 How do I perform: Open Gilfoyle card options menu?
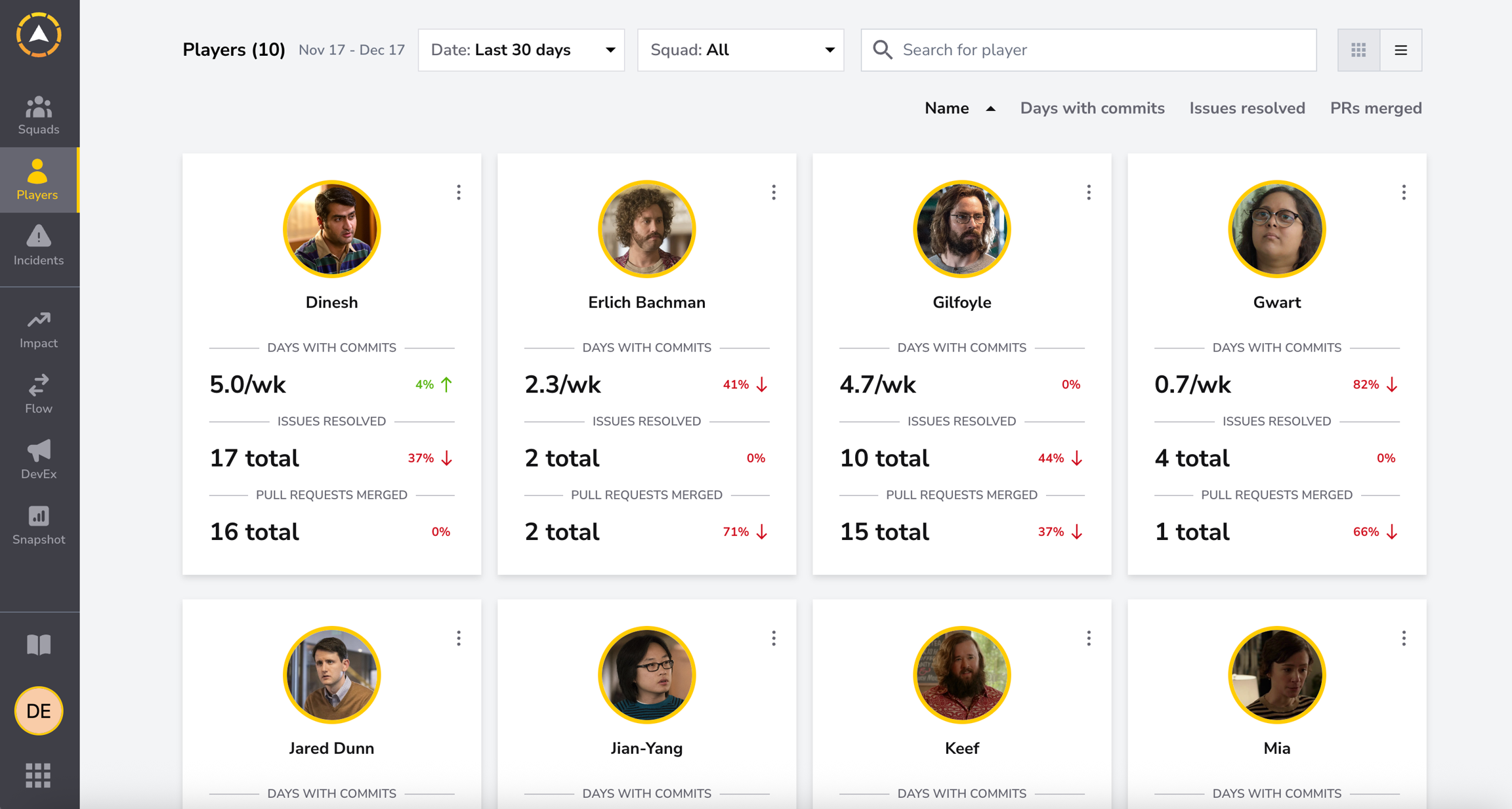pos(1089,192)
